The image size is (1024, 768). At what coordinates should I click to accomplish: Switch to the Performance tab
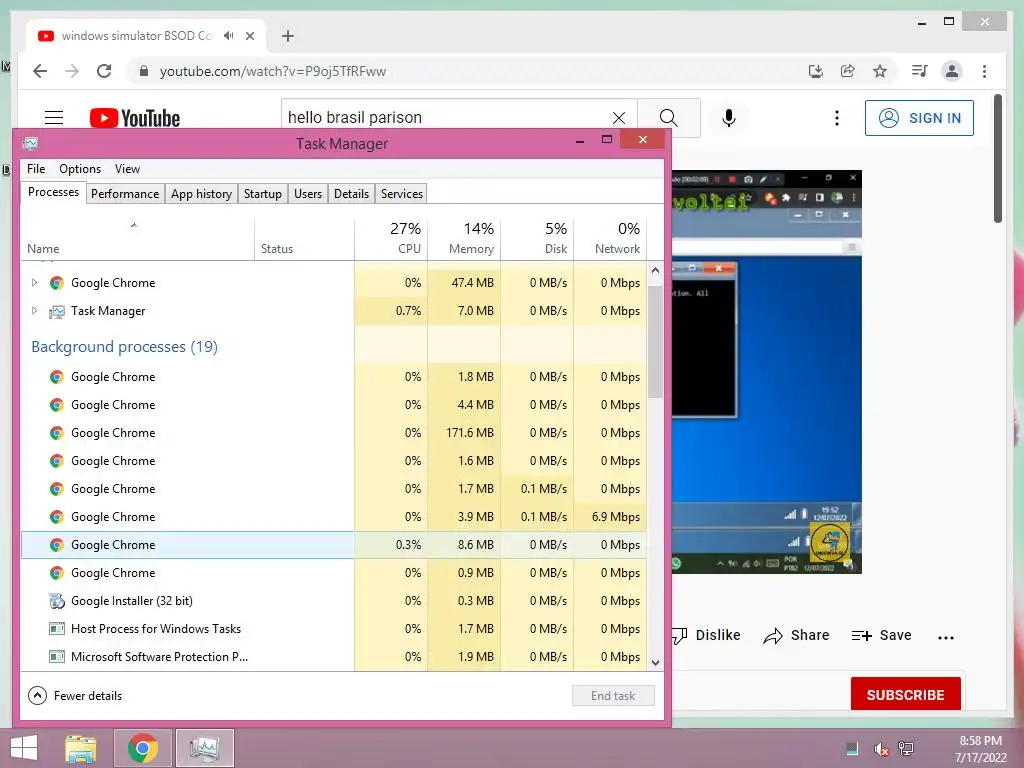pyautogui.click(x=125, y=193)
